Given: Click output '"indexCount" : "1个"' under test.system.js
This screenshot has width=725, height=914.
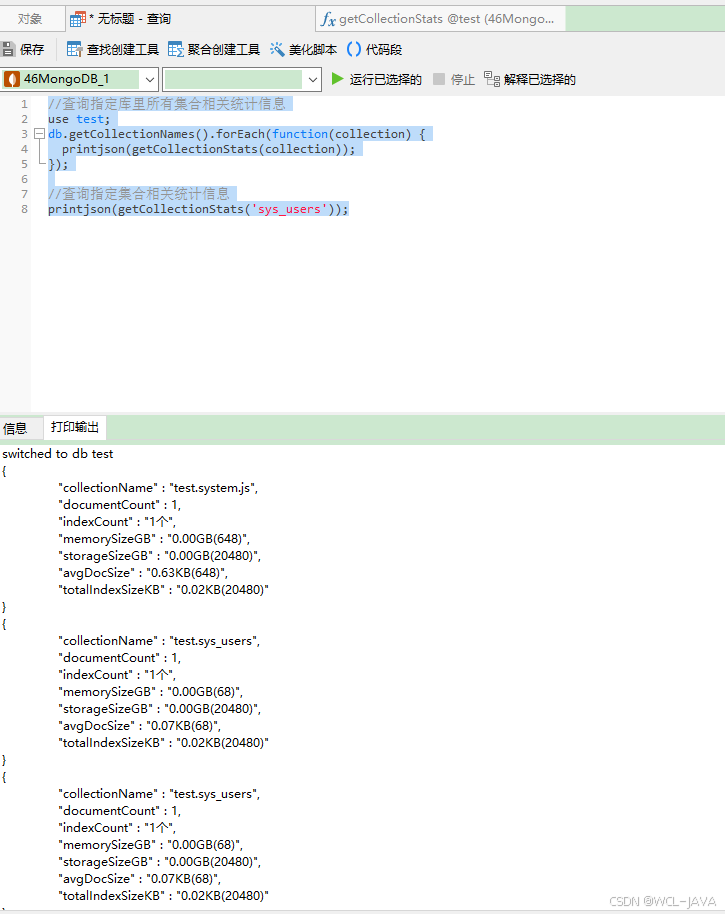Looking at the screenshot, I should click(x=117, y=522).
